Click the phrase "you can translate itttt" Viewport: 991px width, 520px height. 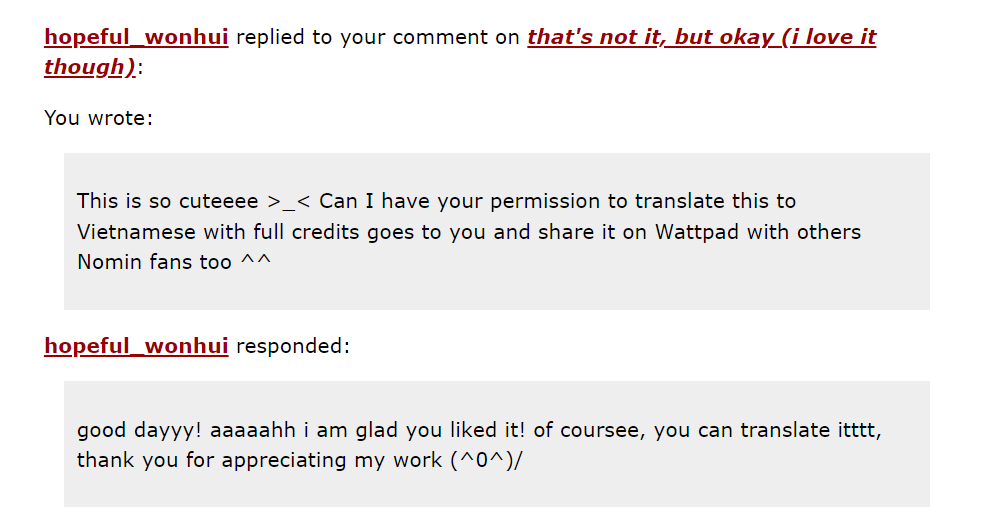point(767,430)
